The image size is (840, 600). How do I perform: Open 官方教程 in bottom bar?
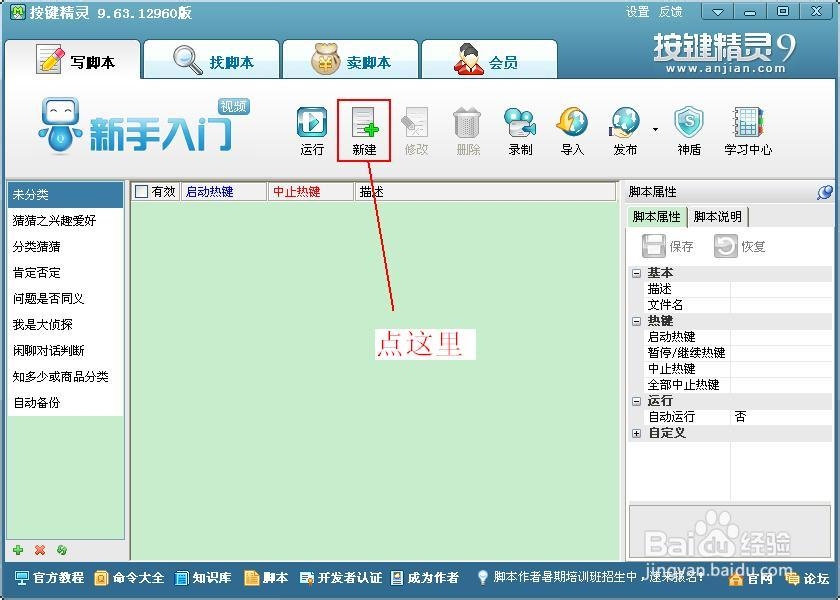49,578
